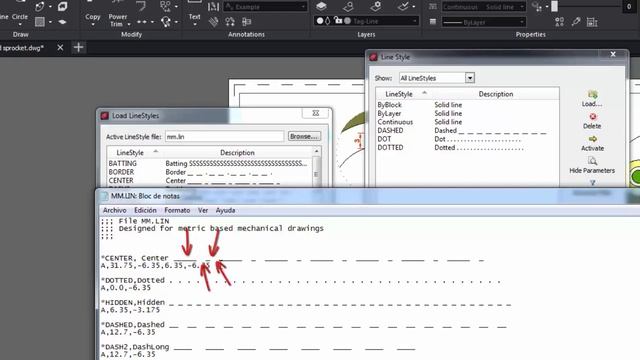The image size is (640, 360).
Task: Sort by Description column in Load LineStyles
Action: click(x=238, y=152)
